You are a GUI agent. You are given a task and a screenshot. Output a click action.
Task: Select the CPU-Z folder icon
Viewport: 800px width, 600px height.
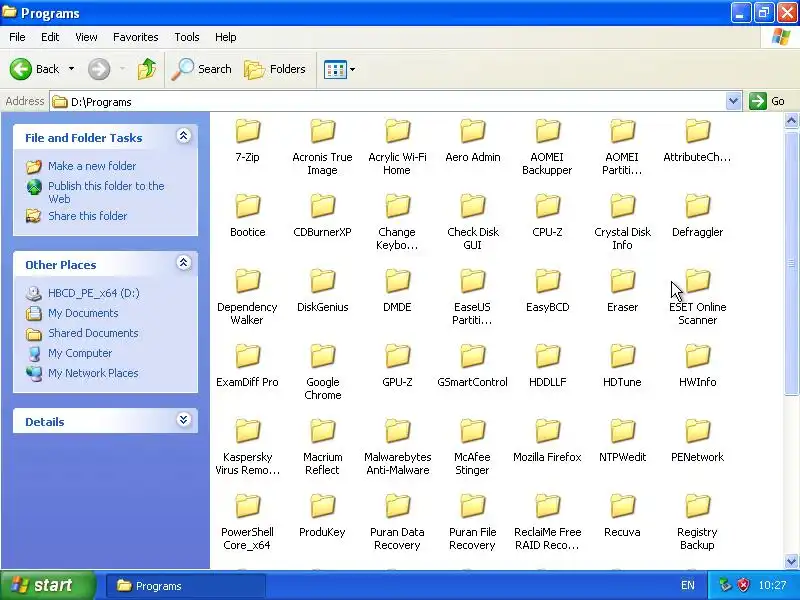click(x=547, y=206)
